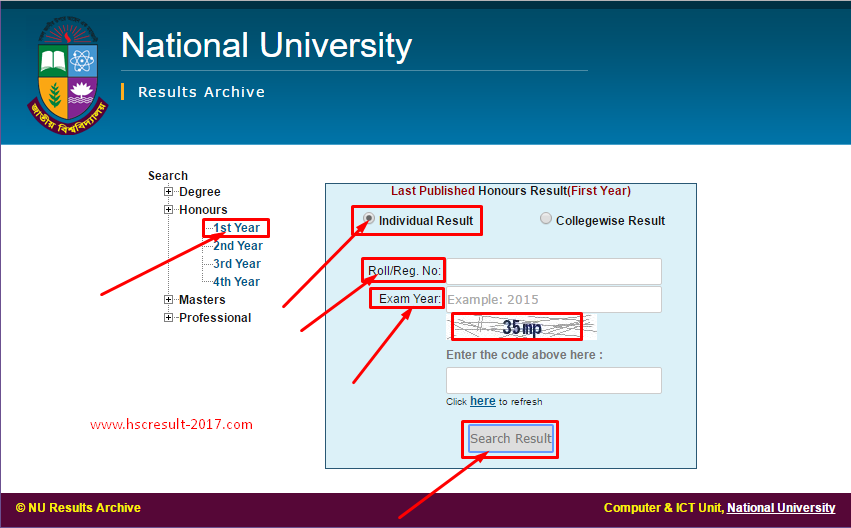Open the Professional category

click(x=215, y=317)
